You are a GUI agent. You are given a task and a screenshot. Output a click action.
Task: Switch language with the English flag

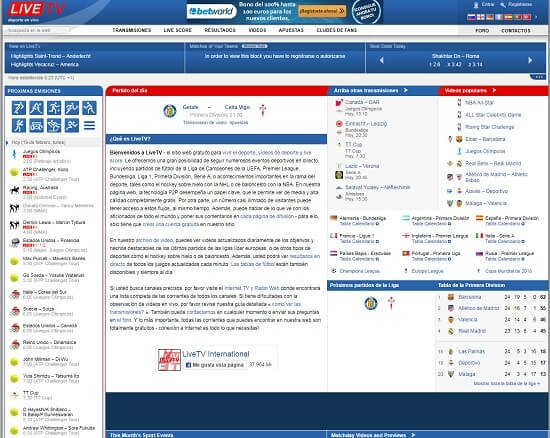[481, 17]
